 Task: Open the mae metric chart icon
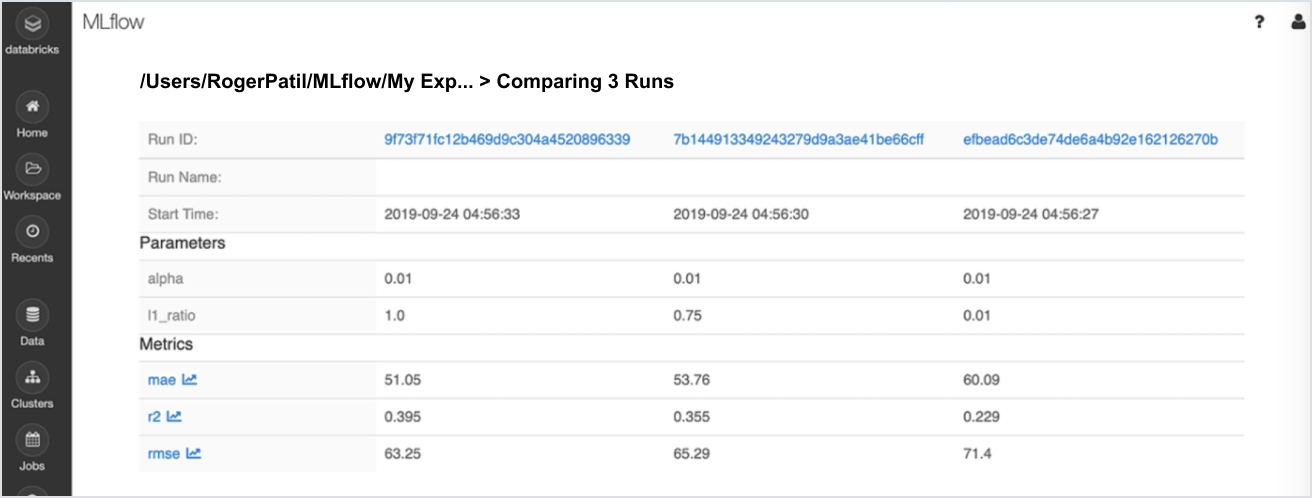point(190,380)
